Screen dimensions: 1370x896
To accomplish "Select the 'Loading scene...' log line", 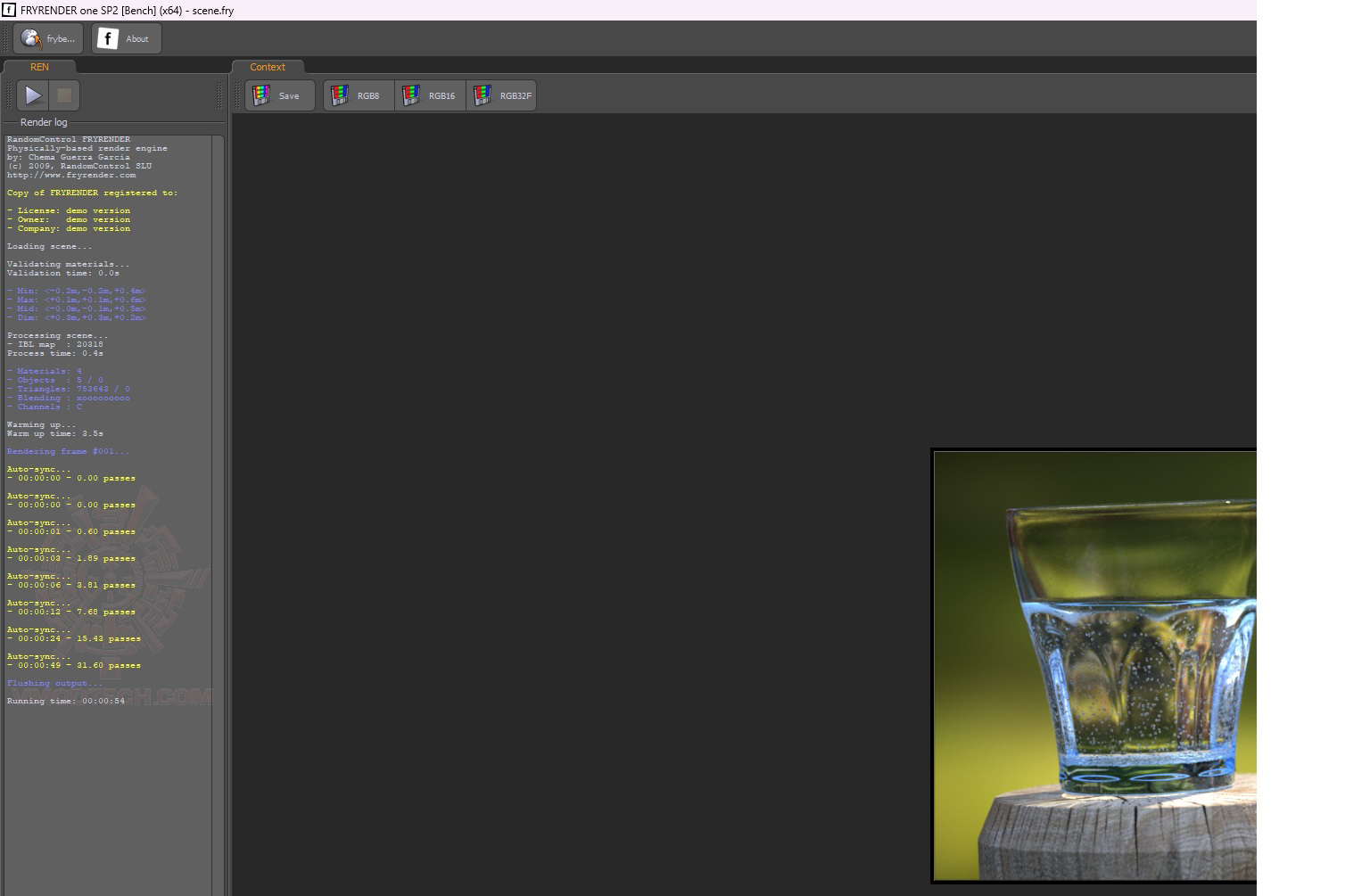I will (49, 246).
